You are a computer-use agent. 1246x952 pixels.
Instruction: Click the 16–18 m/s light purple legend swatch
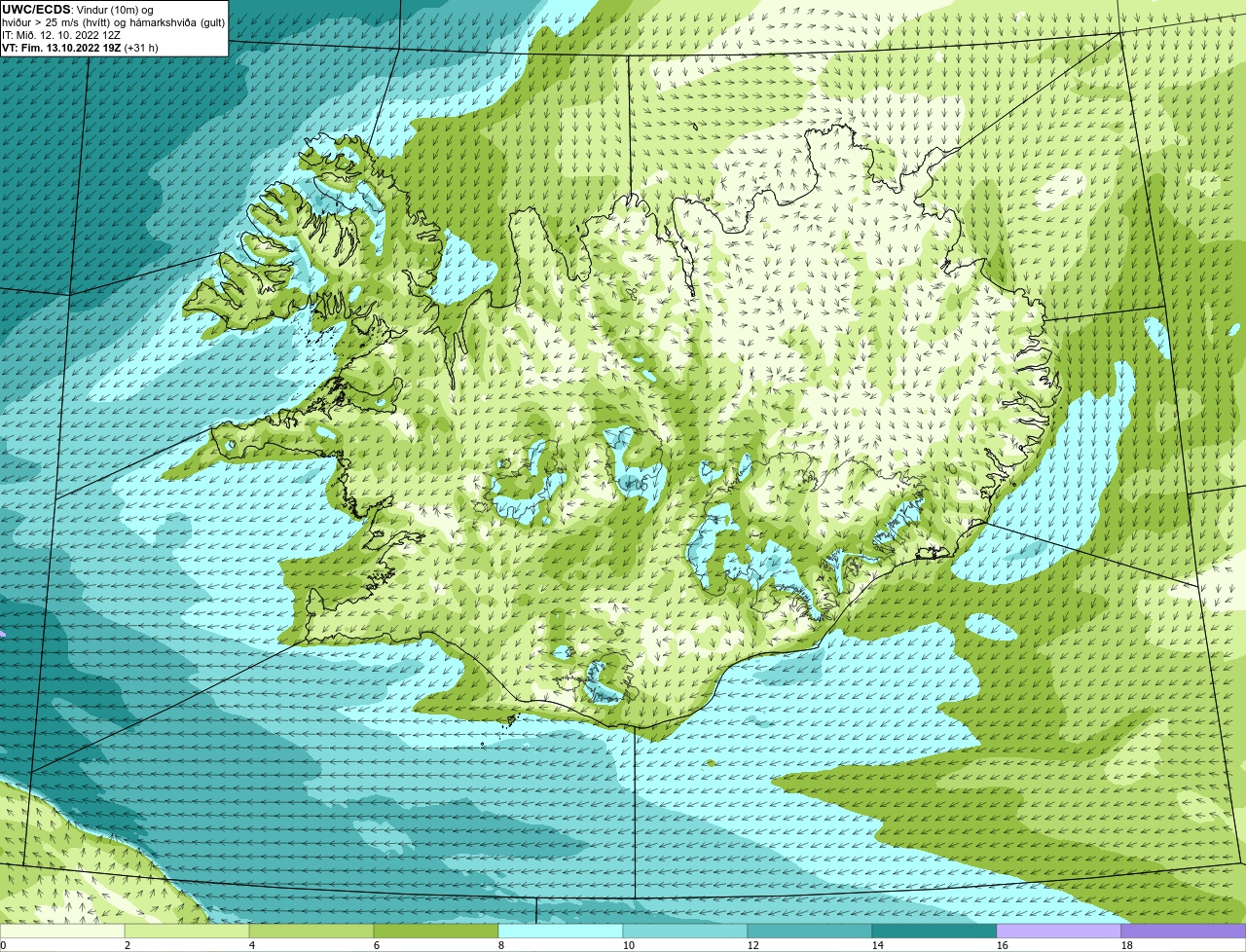point(1059,932)
